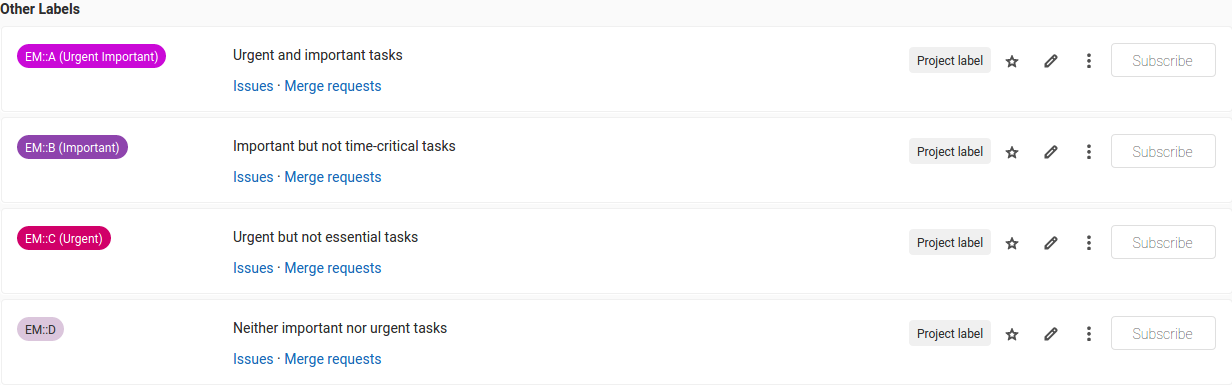View Issues for Neither important nor urgent tasks

[x=253, y=359]
